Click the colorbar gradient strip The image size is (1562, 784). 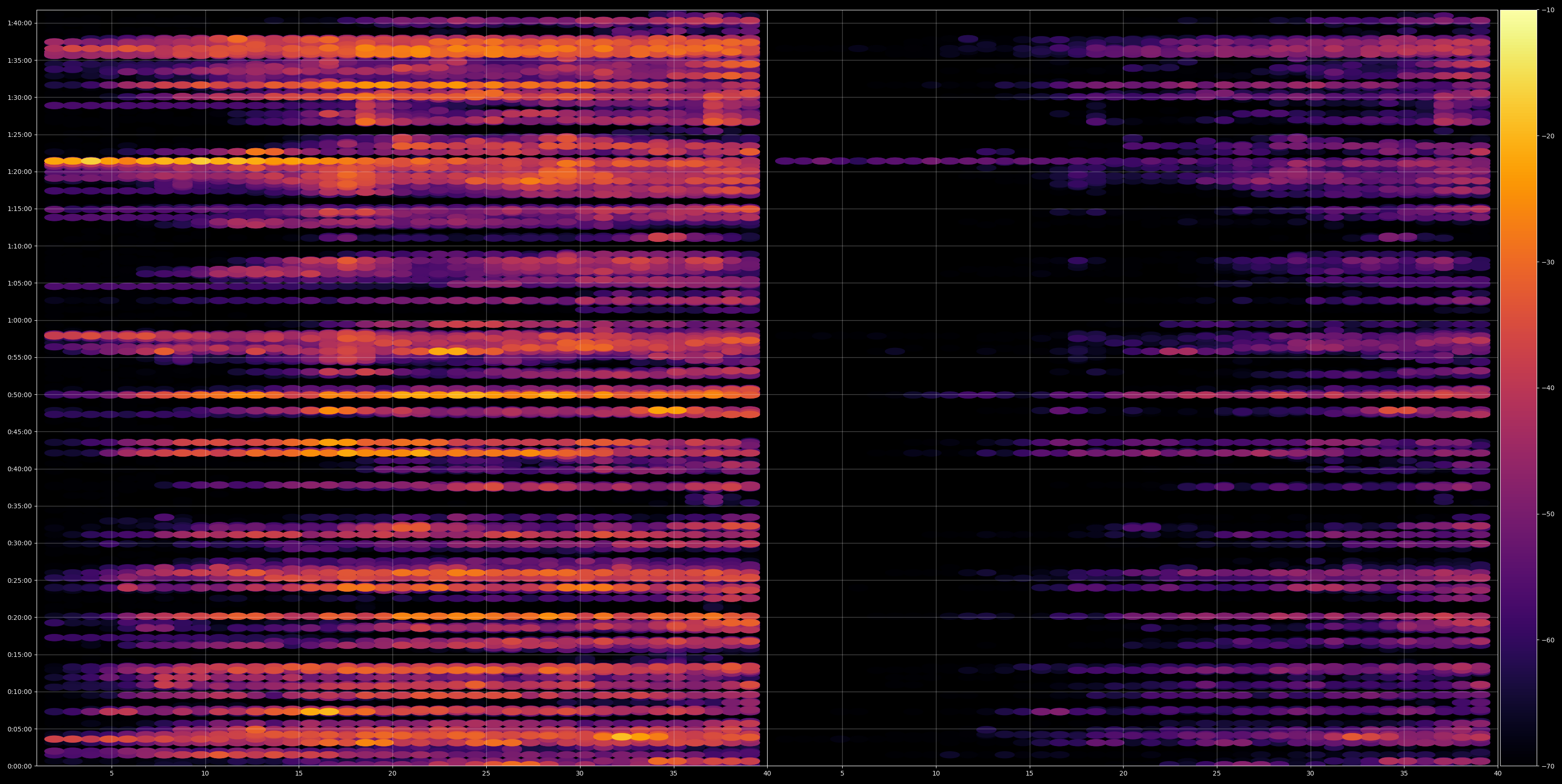tap(1518, 388)
